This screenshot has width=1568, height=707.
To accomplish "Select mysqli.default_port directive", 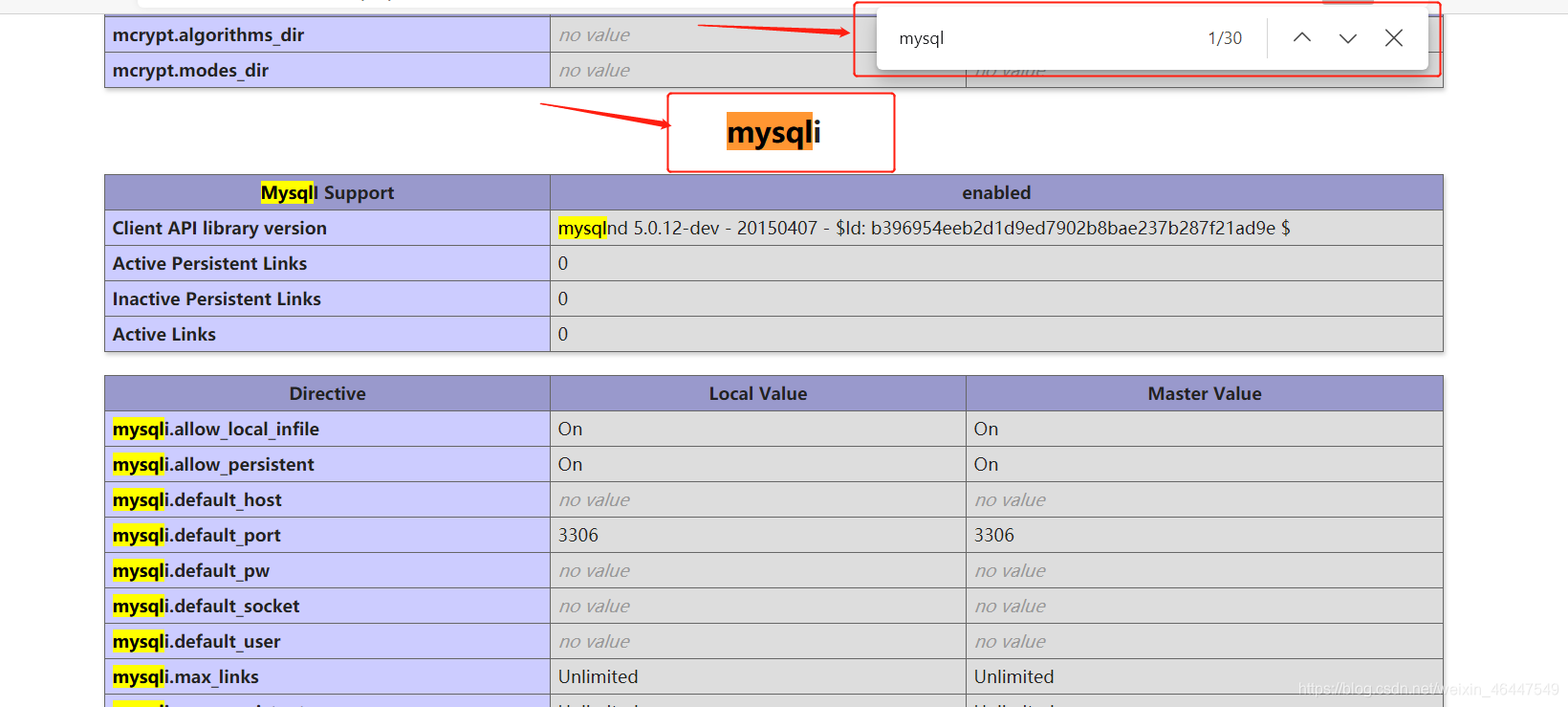I will coord(197,535).
